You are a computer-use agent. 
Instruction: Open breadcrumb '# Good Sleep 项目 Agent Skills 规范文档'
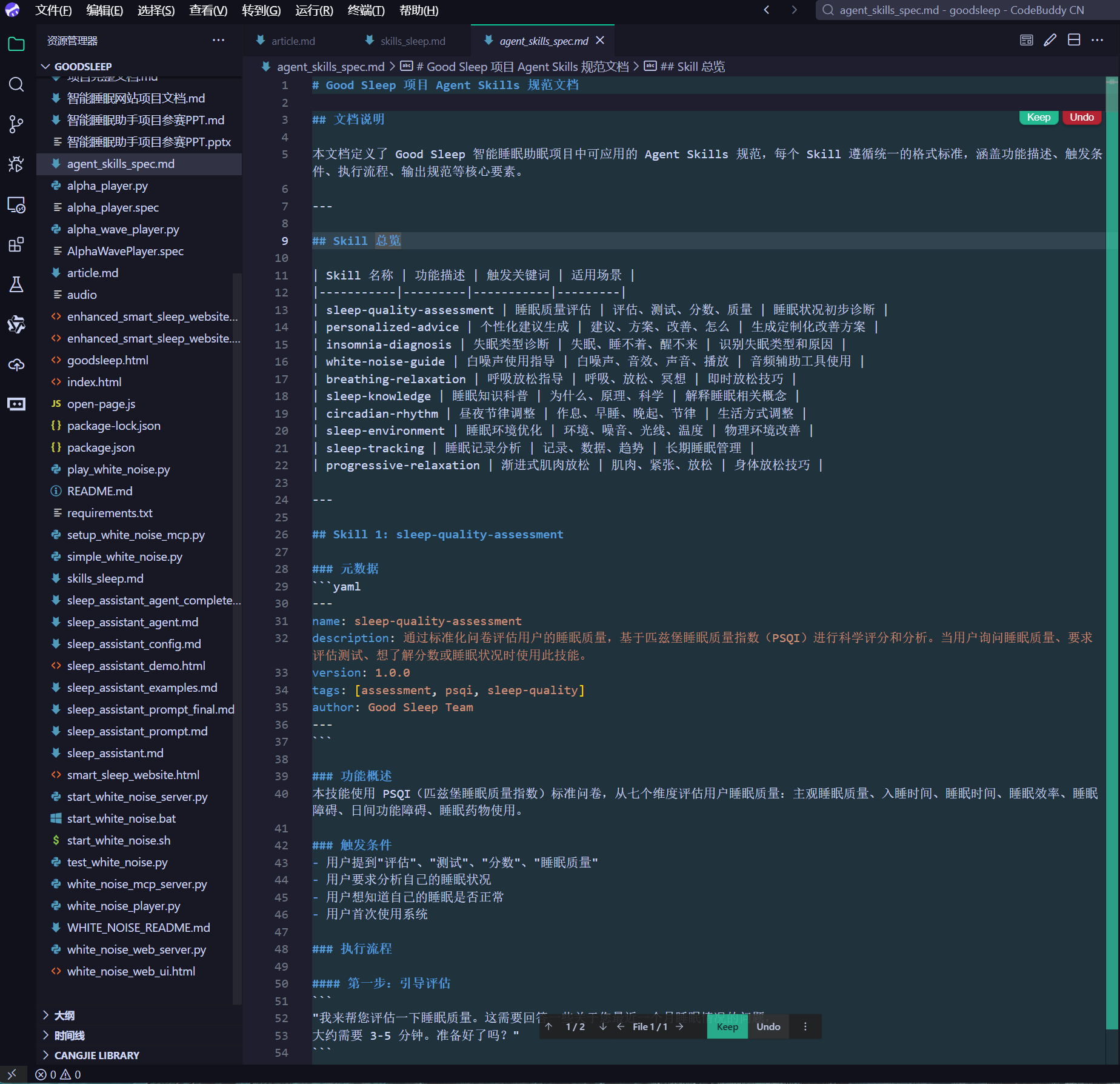tap(523, 66)
